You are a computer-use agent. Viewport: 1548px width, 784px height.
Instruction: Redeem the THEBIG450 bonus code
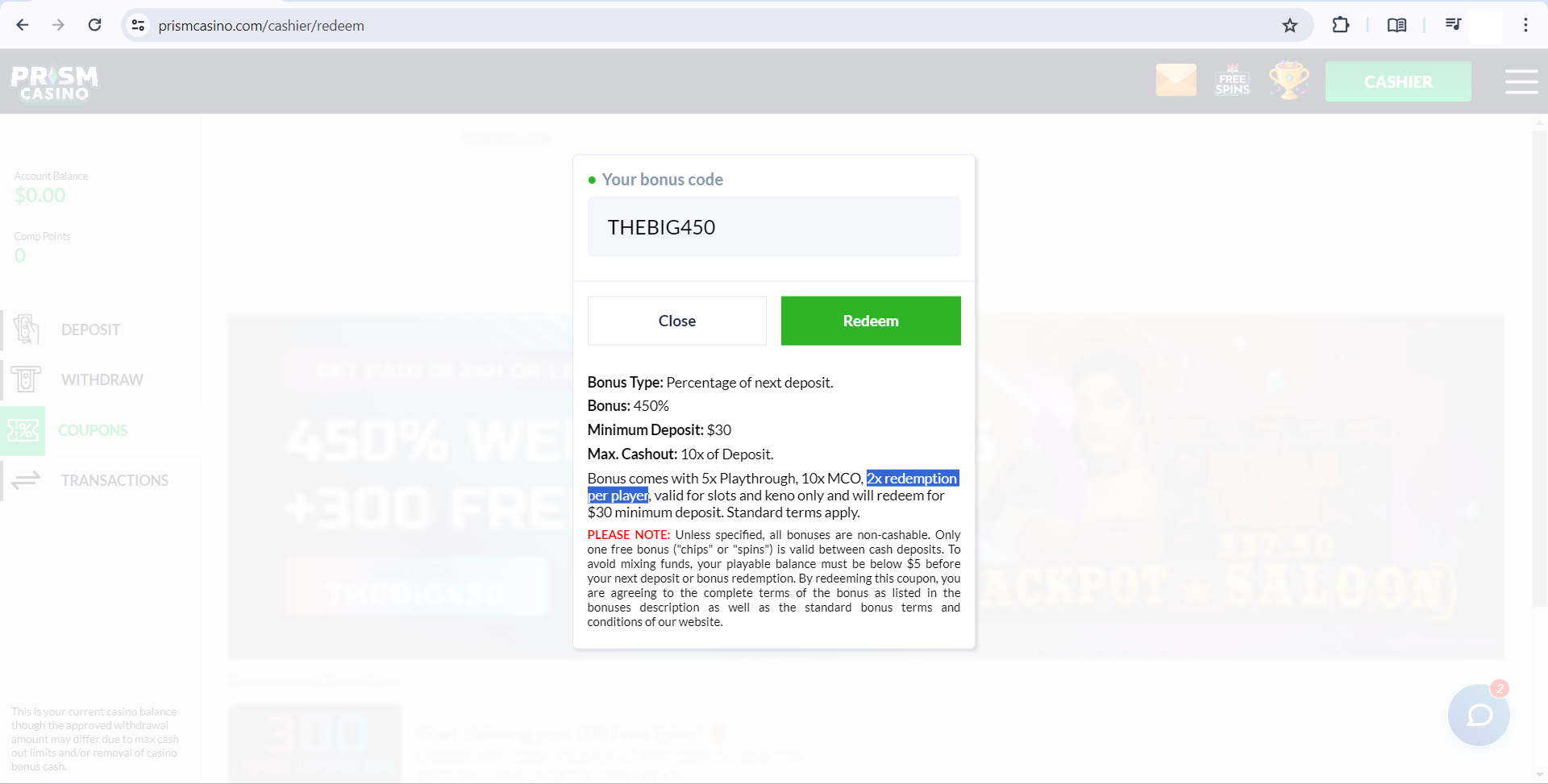pyautogui.click(x=871, y=321)
